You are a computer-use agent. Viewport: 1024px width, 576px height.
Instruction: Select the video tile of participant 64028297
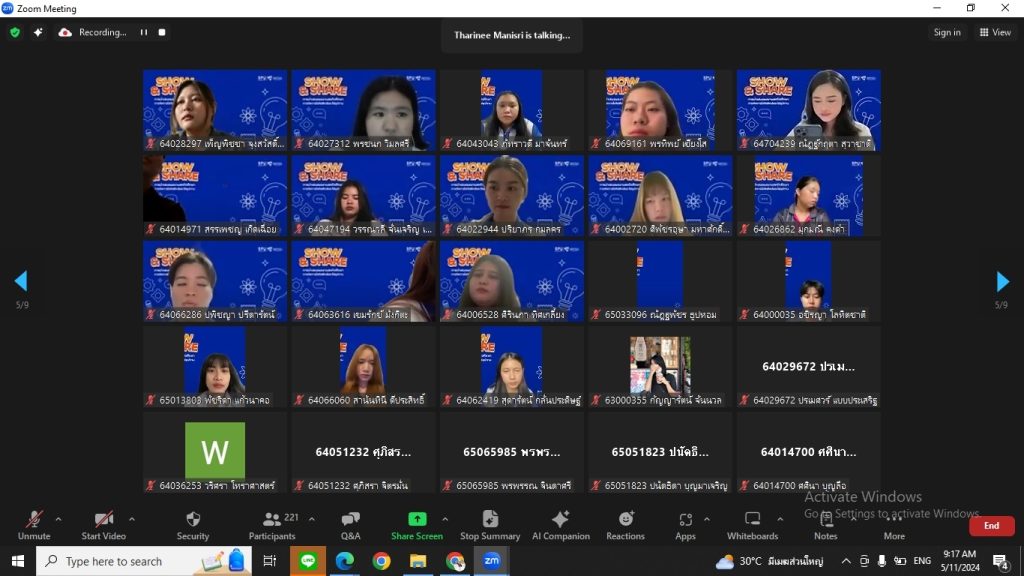(x=215, y=110)
